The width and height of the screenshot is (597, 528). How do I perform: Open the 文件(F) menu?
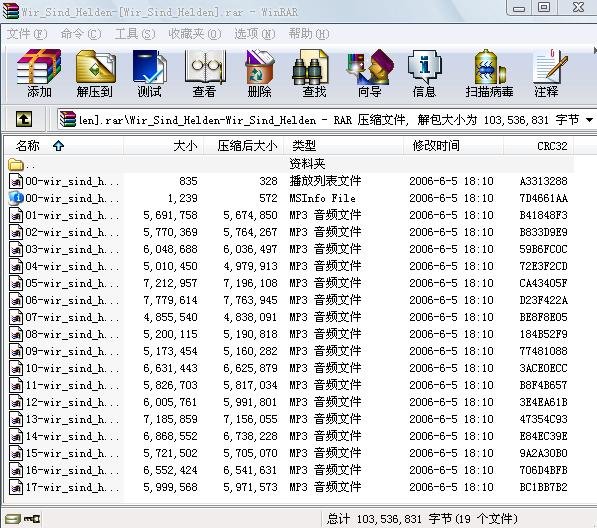coord(27,34)
